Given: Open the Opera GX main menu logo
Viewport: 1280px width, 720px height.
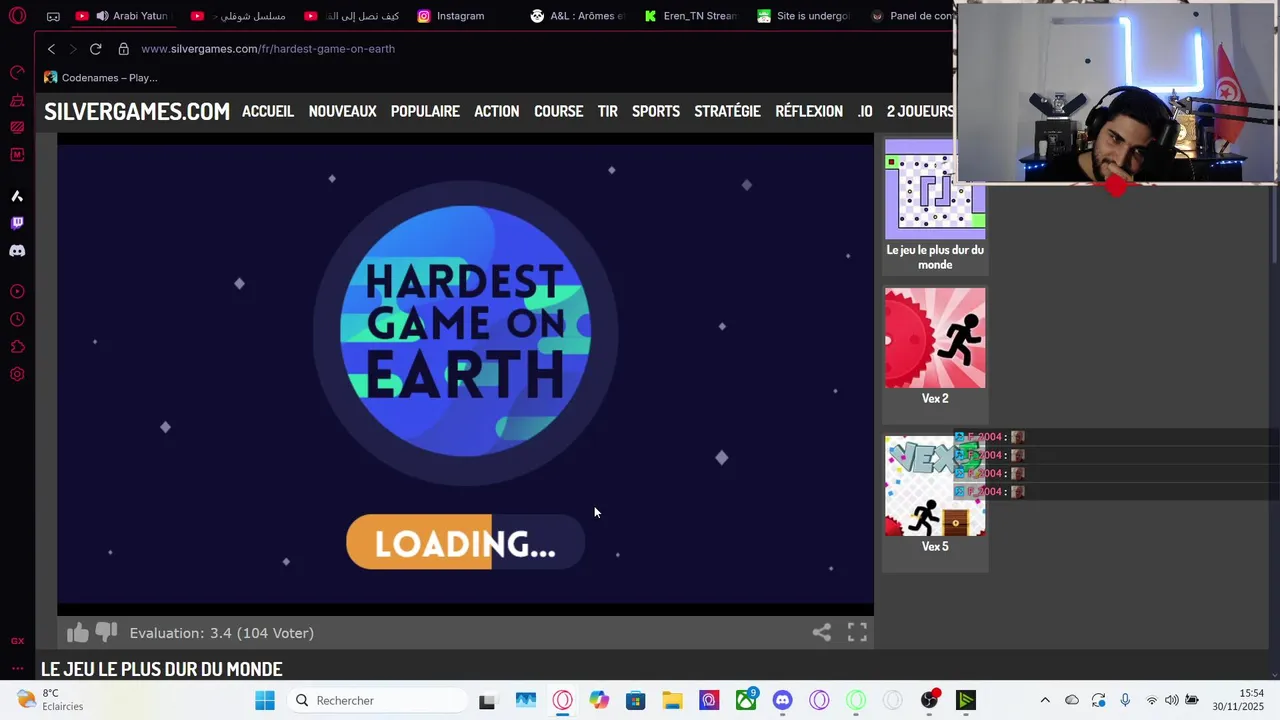Looking at the screenshot, I should 17,16.
